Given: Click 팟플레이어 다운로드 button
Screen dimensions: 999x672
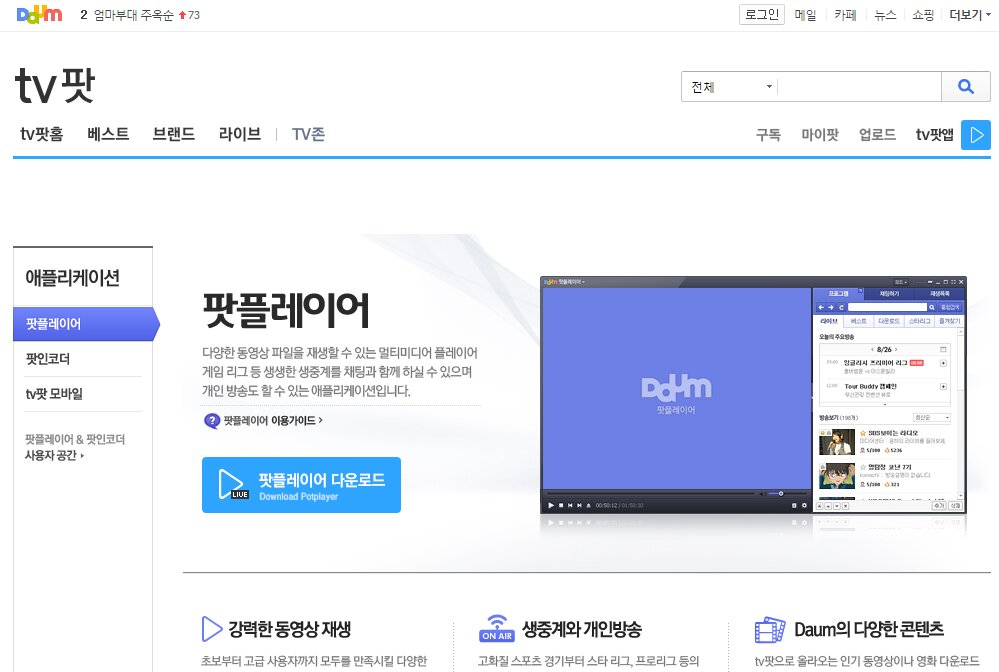Looking at the screenshot, I should (x=301, y=485).
